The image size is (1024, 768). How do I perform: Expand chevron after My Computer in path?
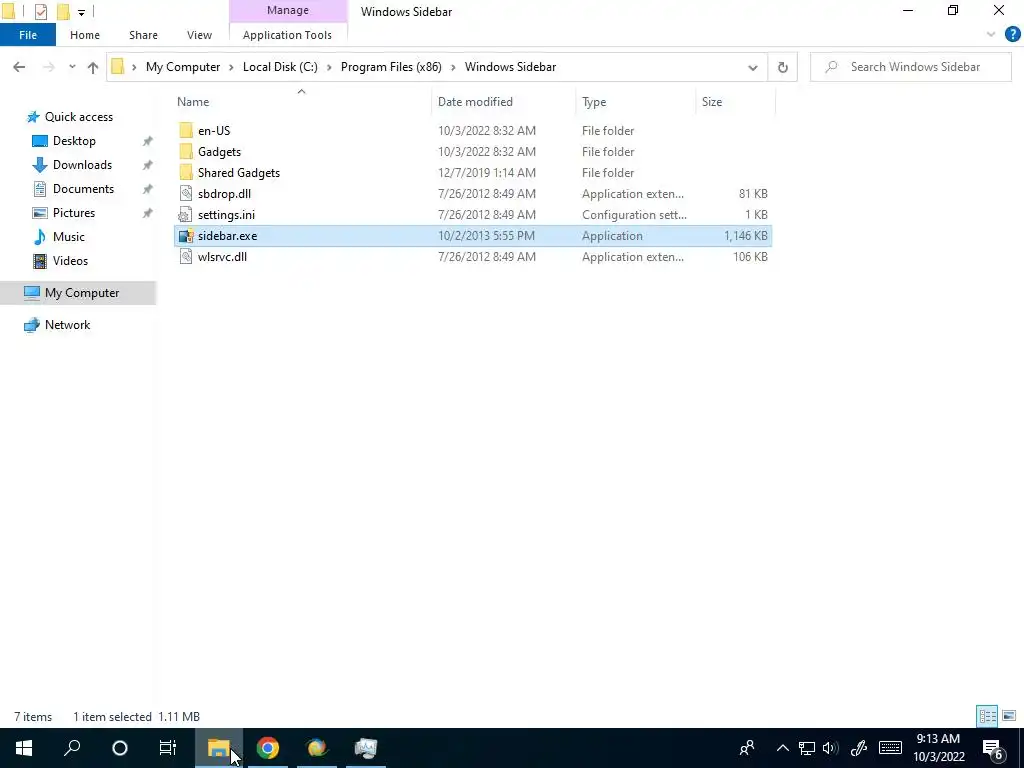click(231, 67)
